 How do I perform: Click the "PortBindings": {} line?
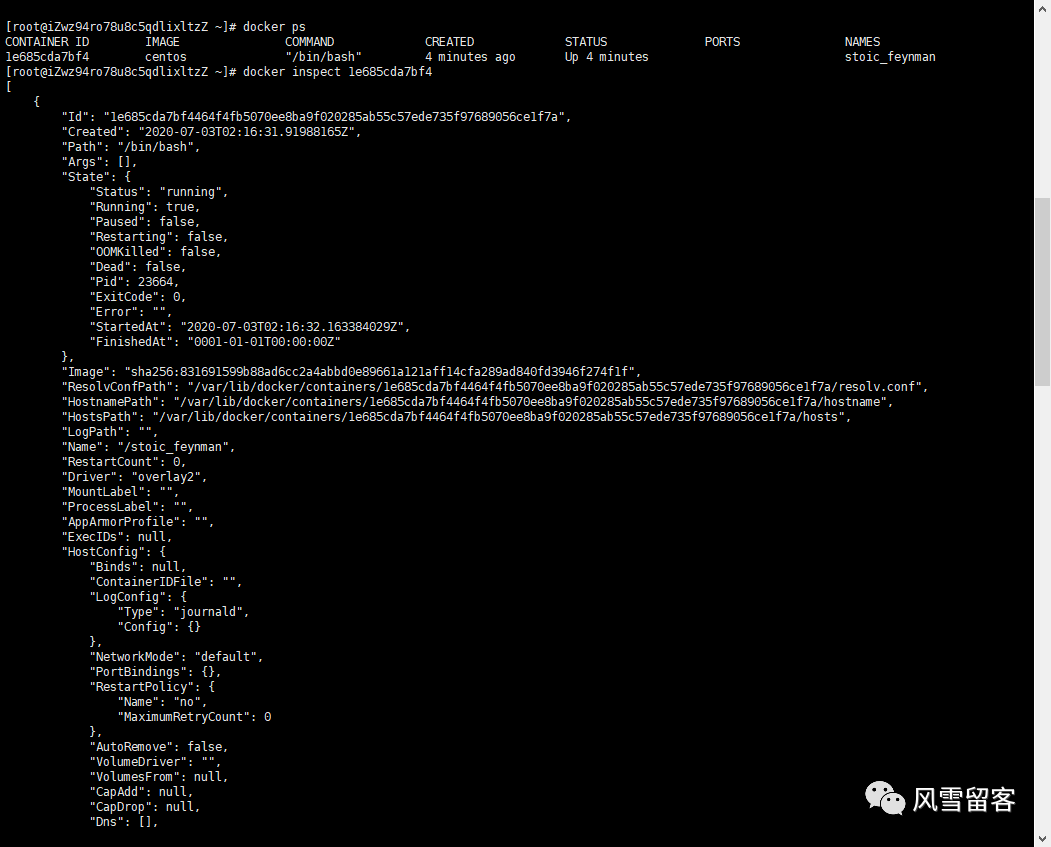click(x=156, y=672)
